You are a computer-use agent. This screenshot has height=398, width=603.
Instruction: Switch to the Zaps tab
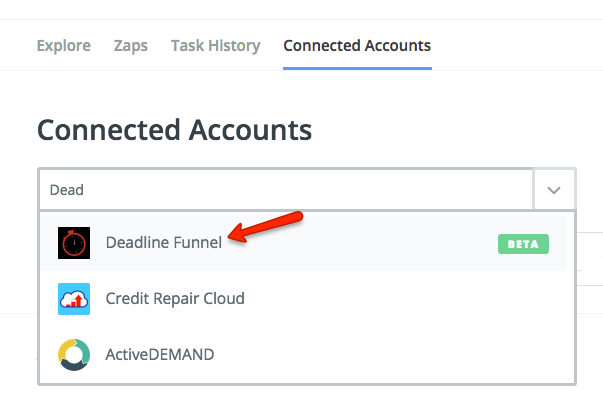pos(130,46)
